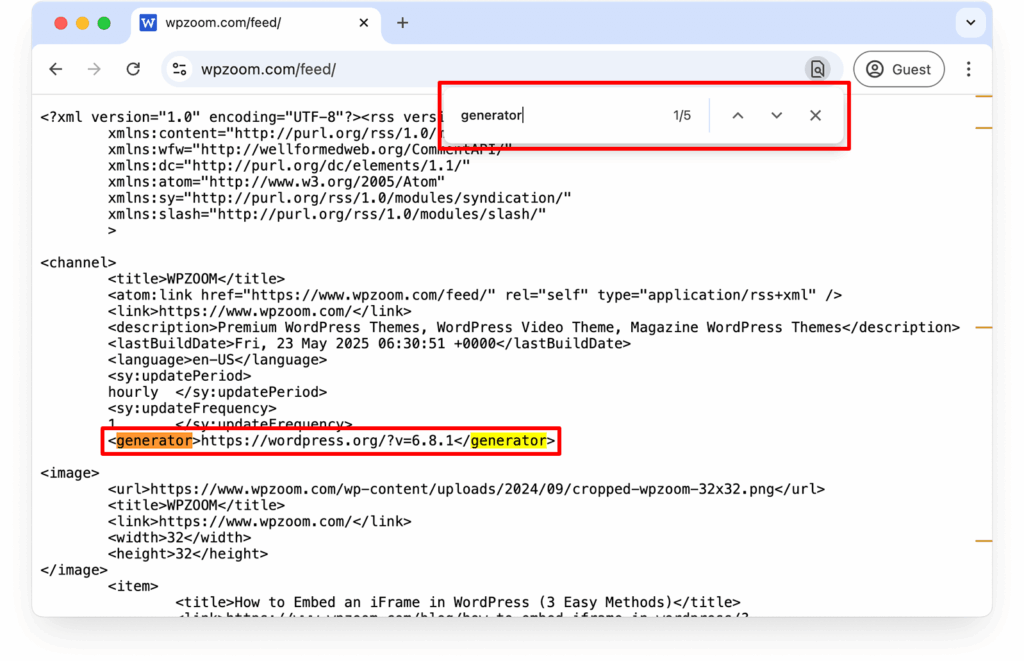Click the closing image tag
The width and height of the screenshot is (1024, 661).
74,570
